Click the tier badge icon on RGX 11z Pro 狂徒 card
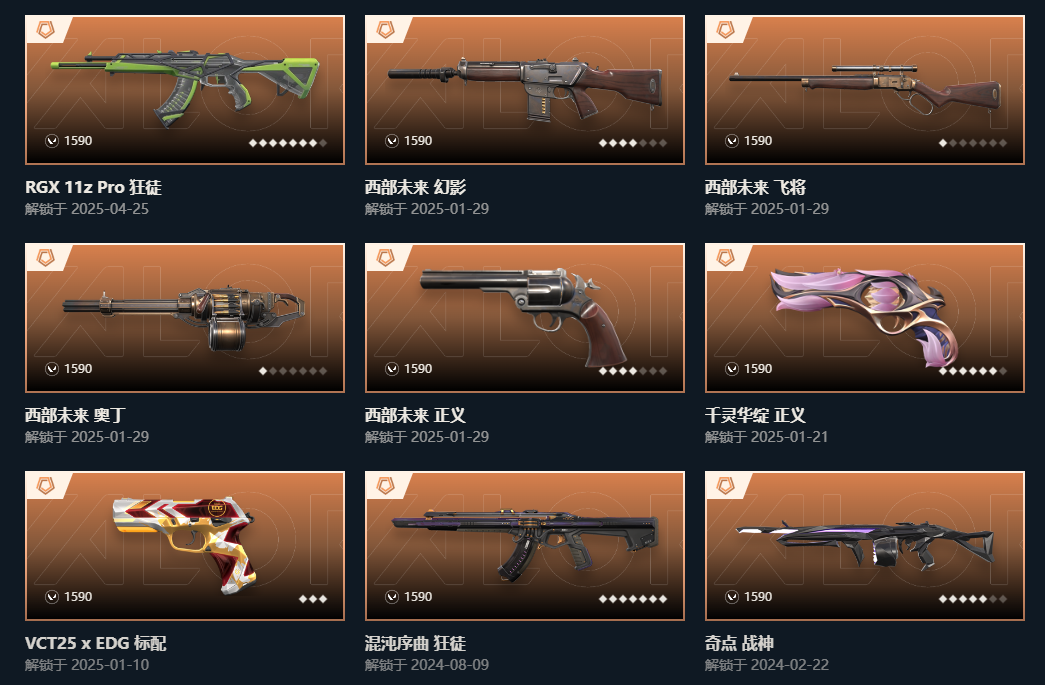The width and height of the screenshot is (1045, 685). coord(45,30)
